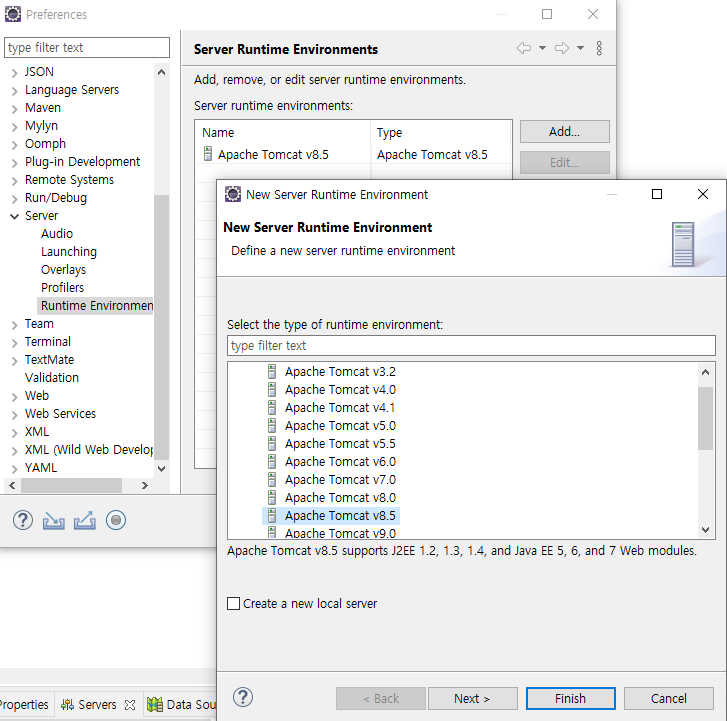Select the Validation preferences item
This screenshot has height=721, width=727.
[x=52, y=378]
